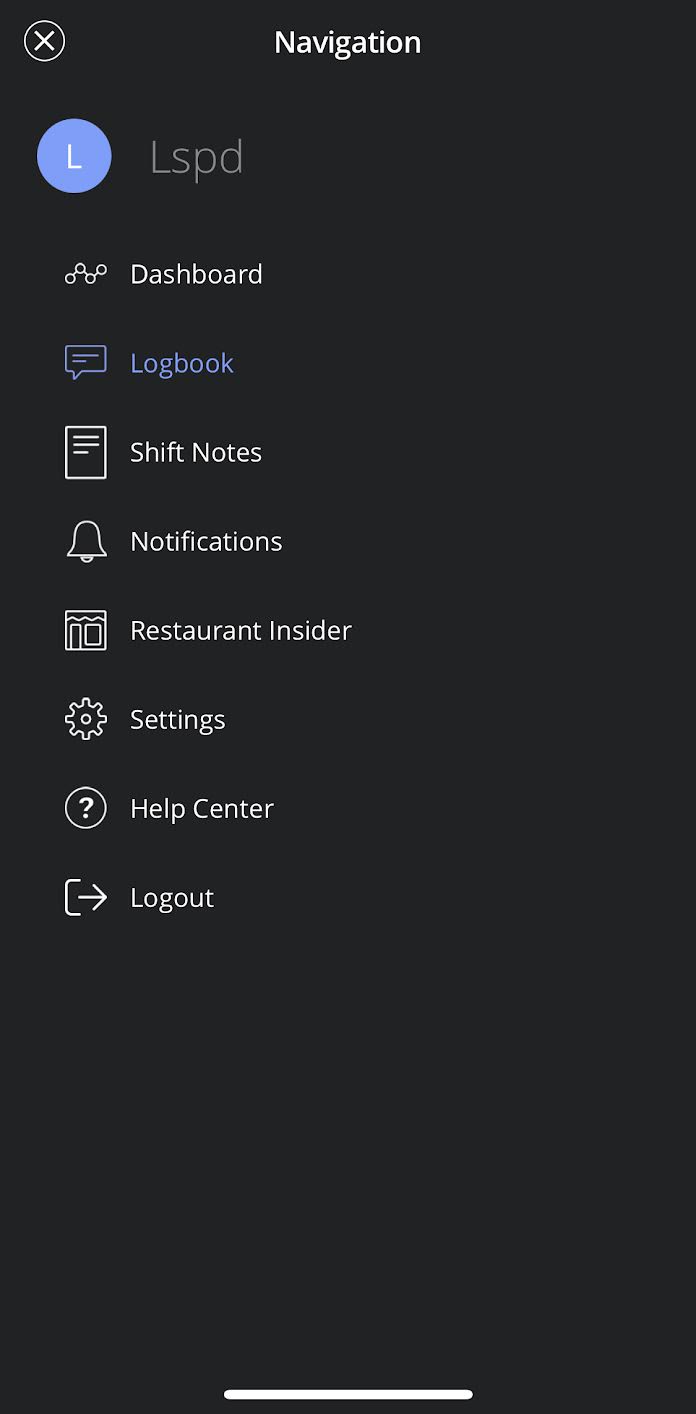Image resolution: width=696 pixels, height=1414 pixels.
Task: Click the Shift Notes document icon
Action: click(86, 452)
